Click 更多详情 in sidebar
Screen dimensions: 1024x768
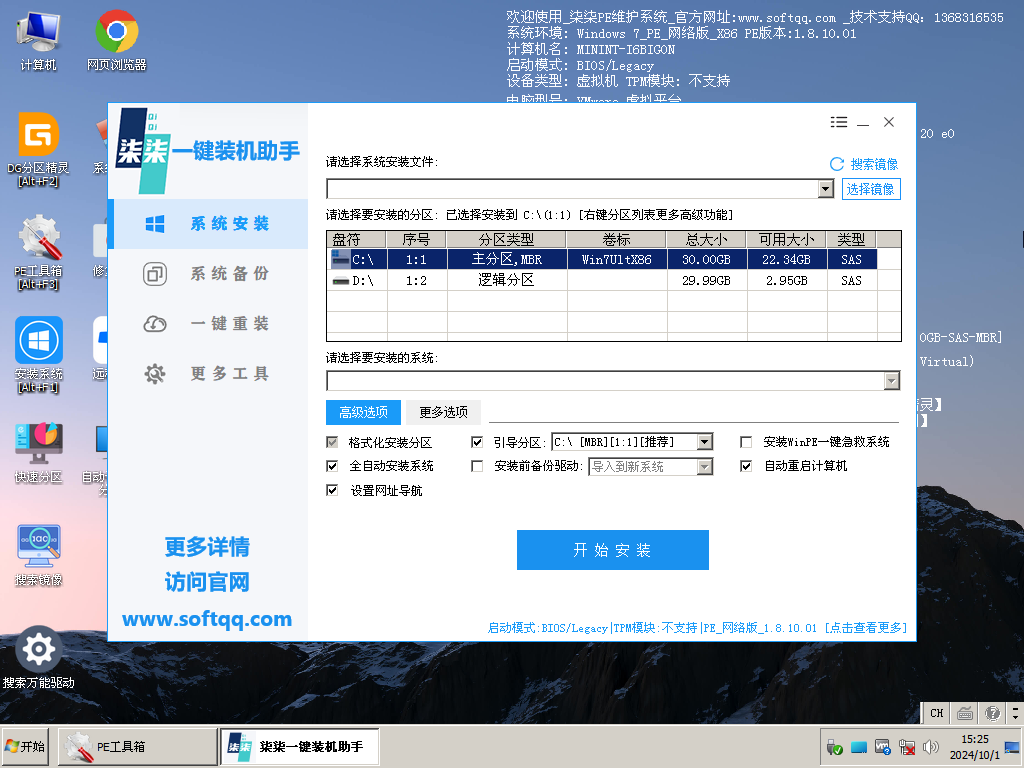(207, 547)
